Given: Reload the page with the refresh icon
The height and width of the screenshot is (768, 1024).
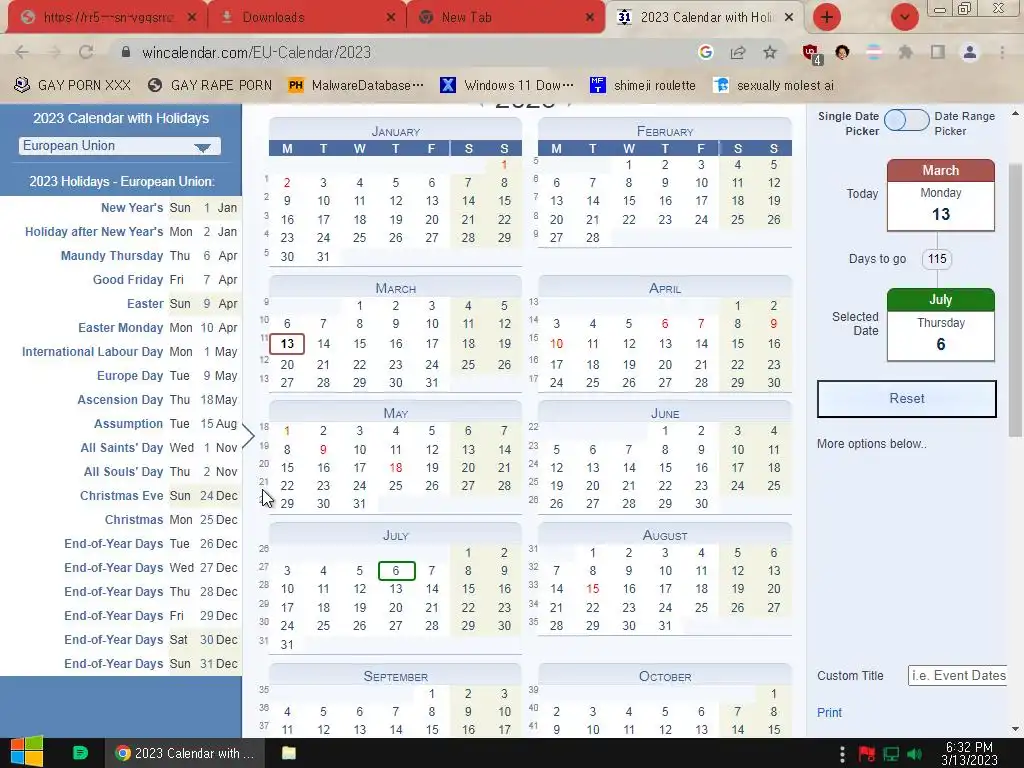Looking at the screenshot, I should [x=86, y=52].
